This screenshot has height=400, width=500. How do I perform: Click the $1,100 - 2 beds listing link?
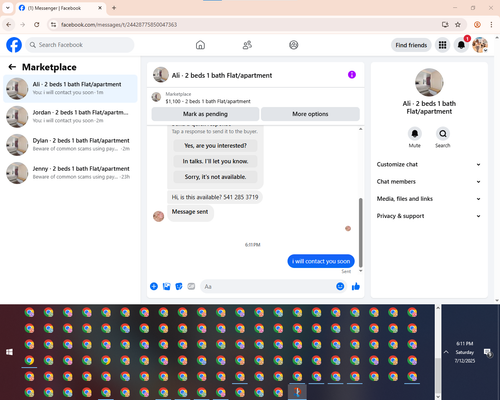208,101
